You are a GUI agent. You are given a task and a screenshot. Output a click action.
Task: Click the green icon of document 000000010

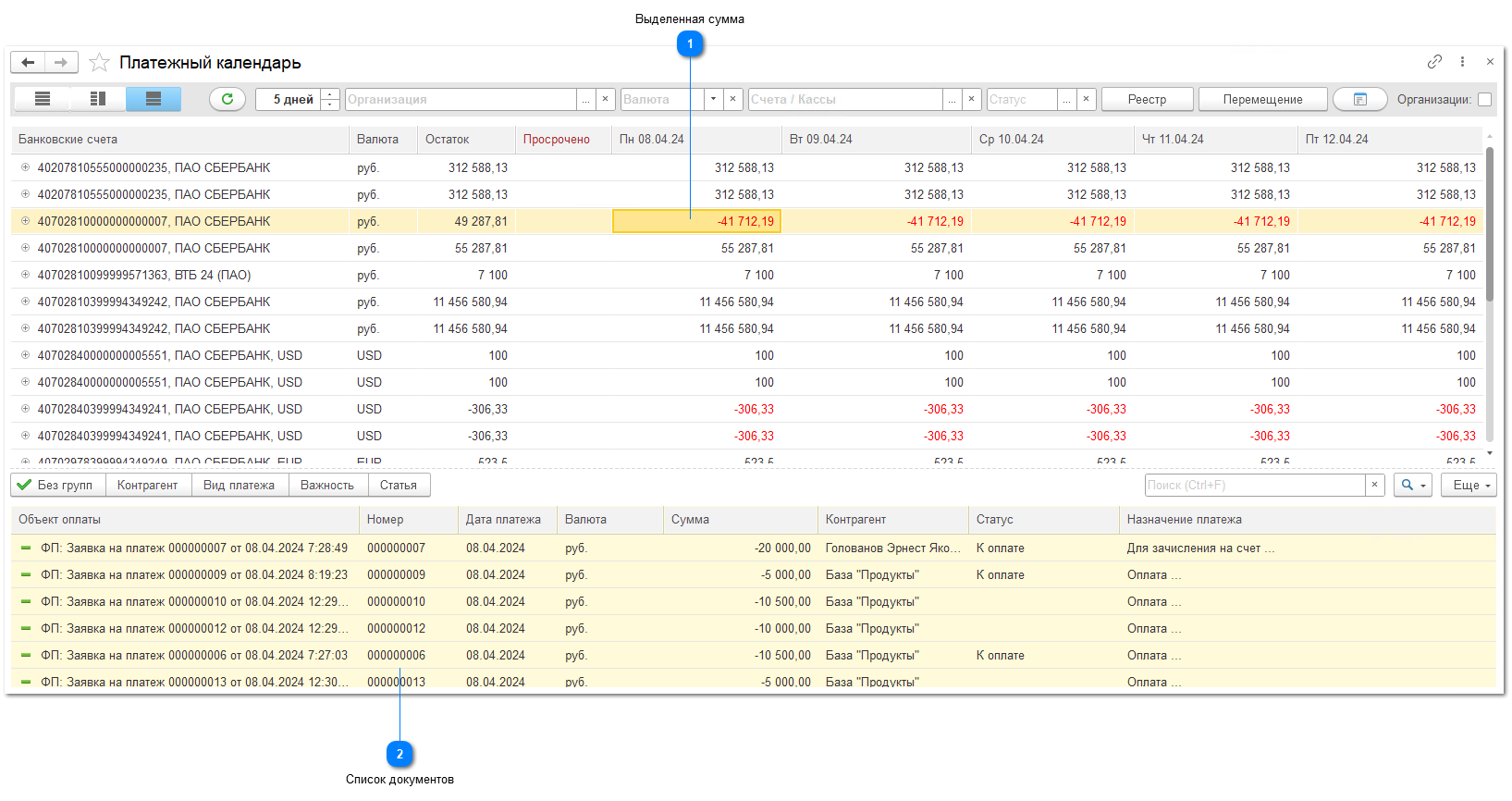26,601
